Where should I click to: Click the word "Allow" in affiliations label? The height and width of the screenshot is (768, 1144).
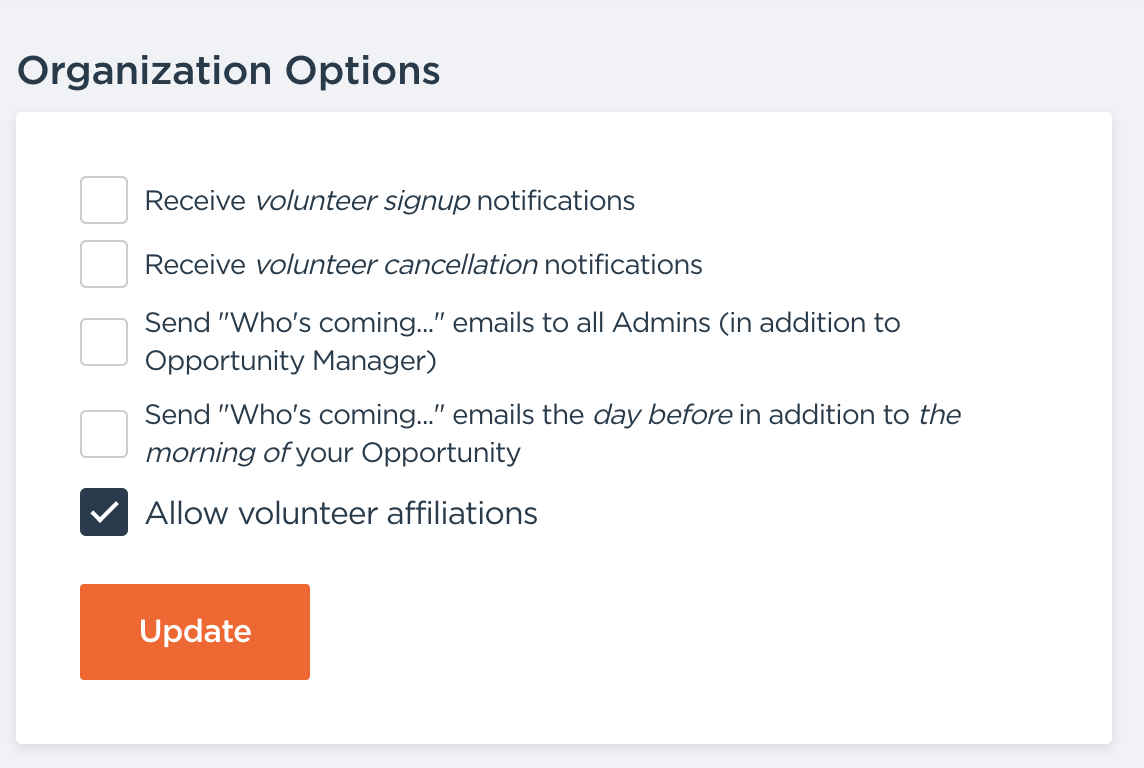(x=187, y=513)
